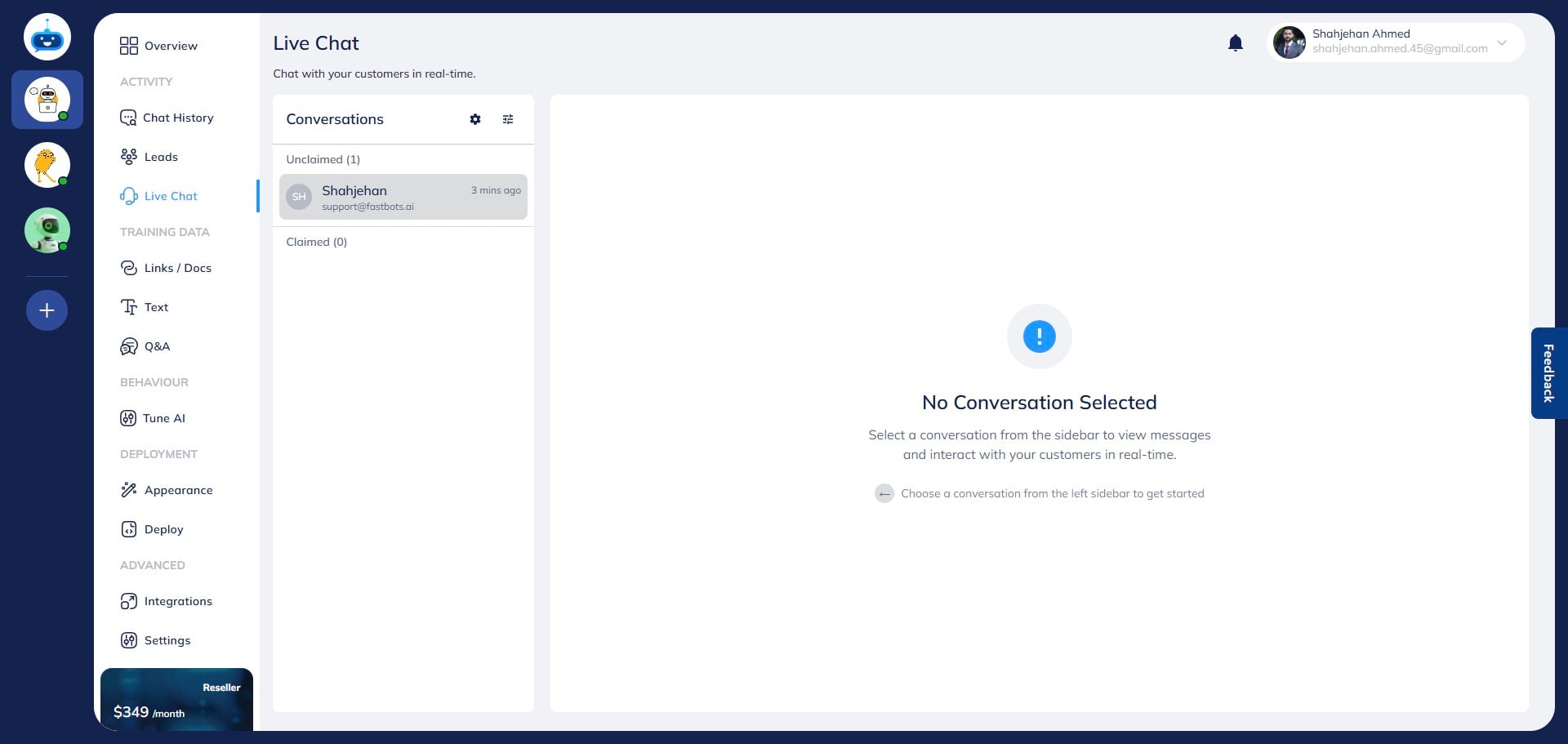Open the conversation filter options
Viewport: 1568px width, 744px height.
507,119
